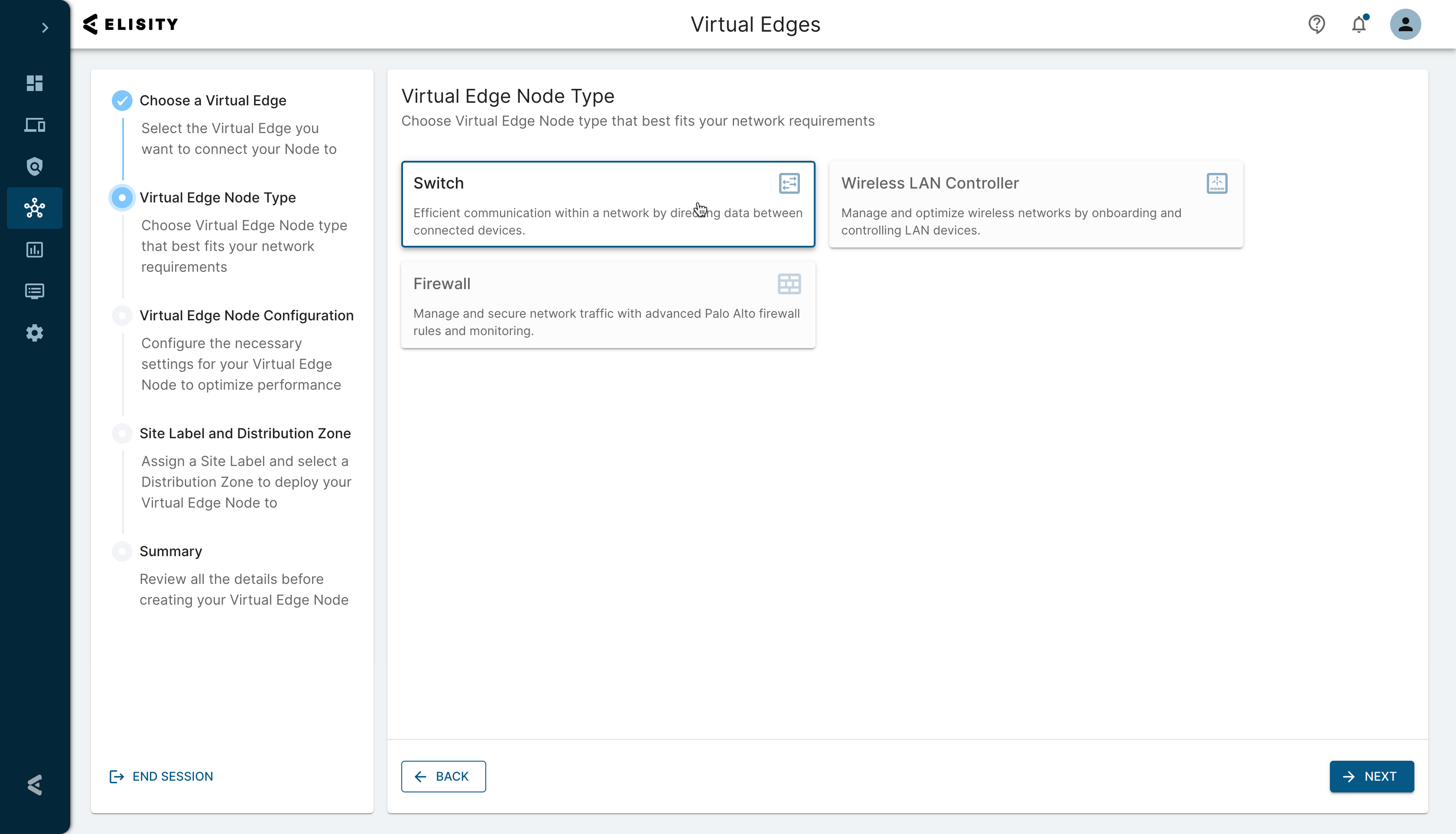Open the settings gear in sidebar
Screen dimensions: 1456x834
click(x=34, y=333)
